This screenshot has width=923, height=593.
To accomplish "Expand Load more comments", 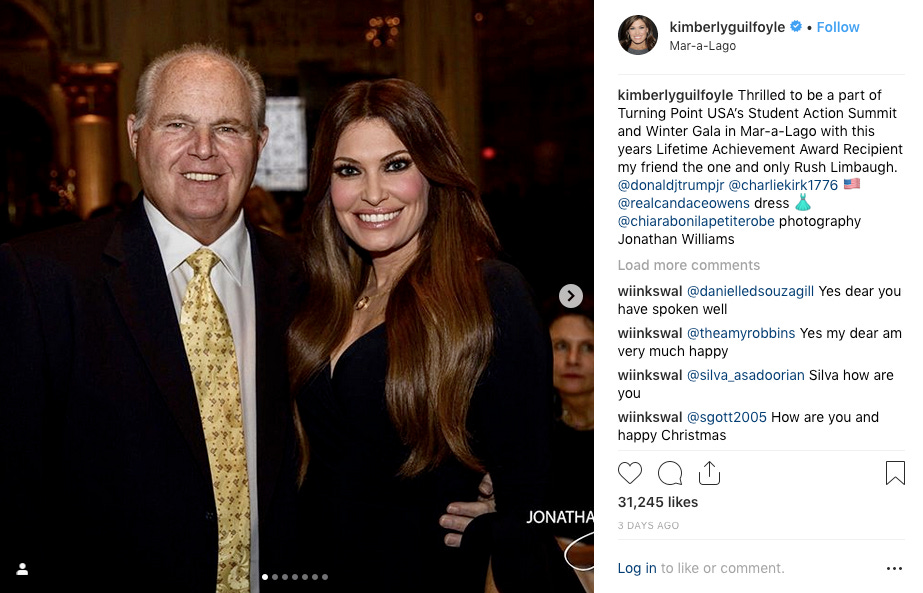I will (689, 265).
